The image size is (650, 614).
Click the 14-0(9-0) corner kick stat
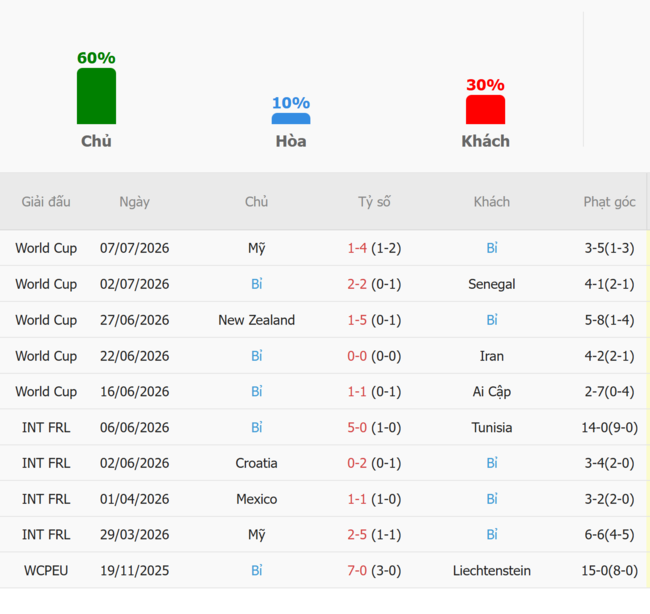tap(609, 427)
